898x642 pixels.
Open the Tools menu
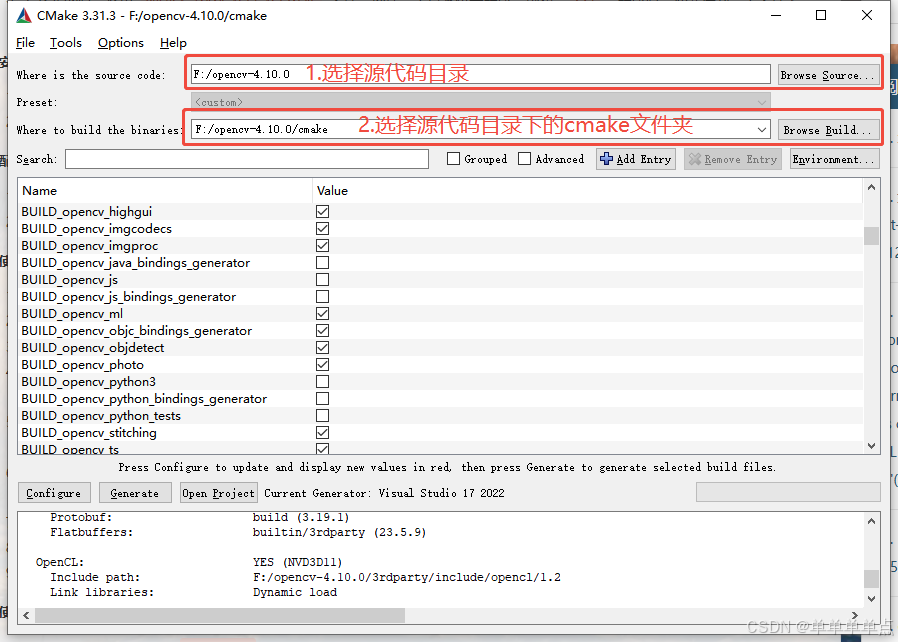pyautogui.click(x=66, y=43)
